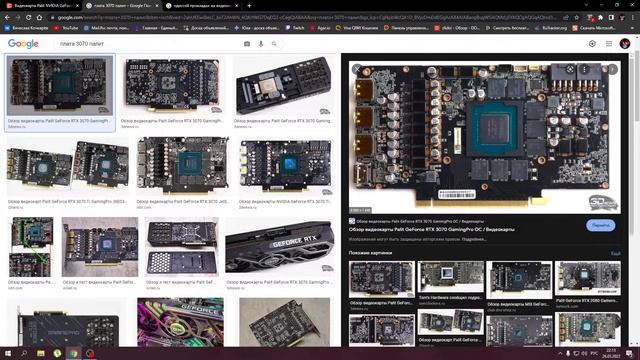
Task: Open first similar image thumbnail
Action: click(382, 279)
